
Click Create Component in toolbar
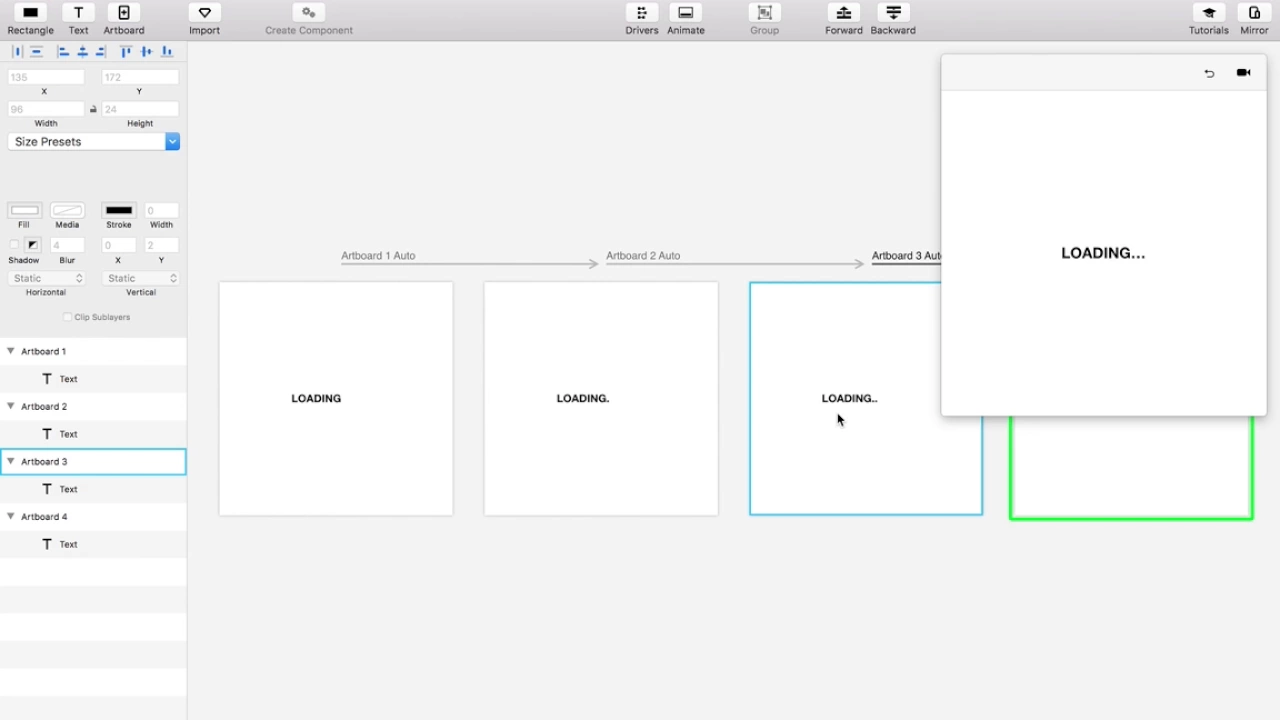[309, 19]
